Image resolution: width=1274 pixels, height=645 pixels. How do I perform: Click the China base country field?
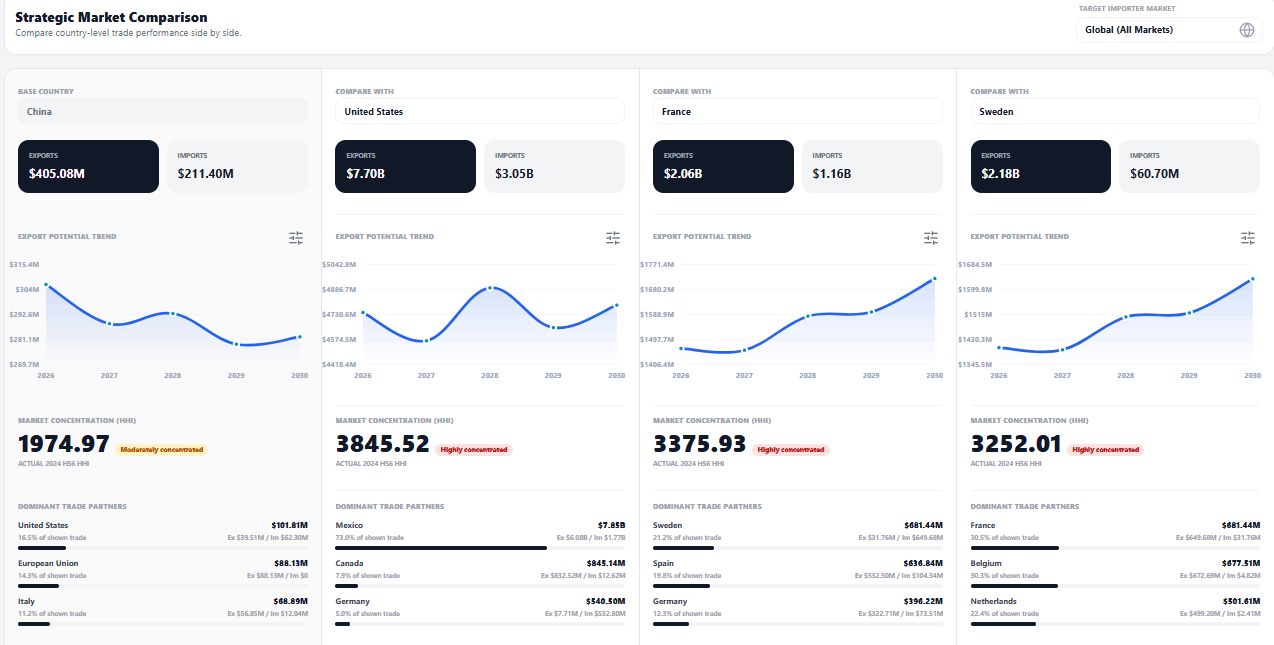click(x=163, y=111)
